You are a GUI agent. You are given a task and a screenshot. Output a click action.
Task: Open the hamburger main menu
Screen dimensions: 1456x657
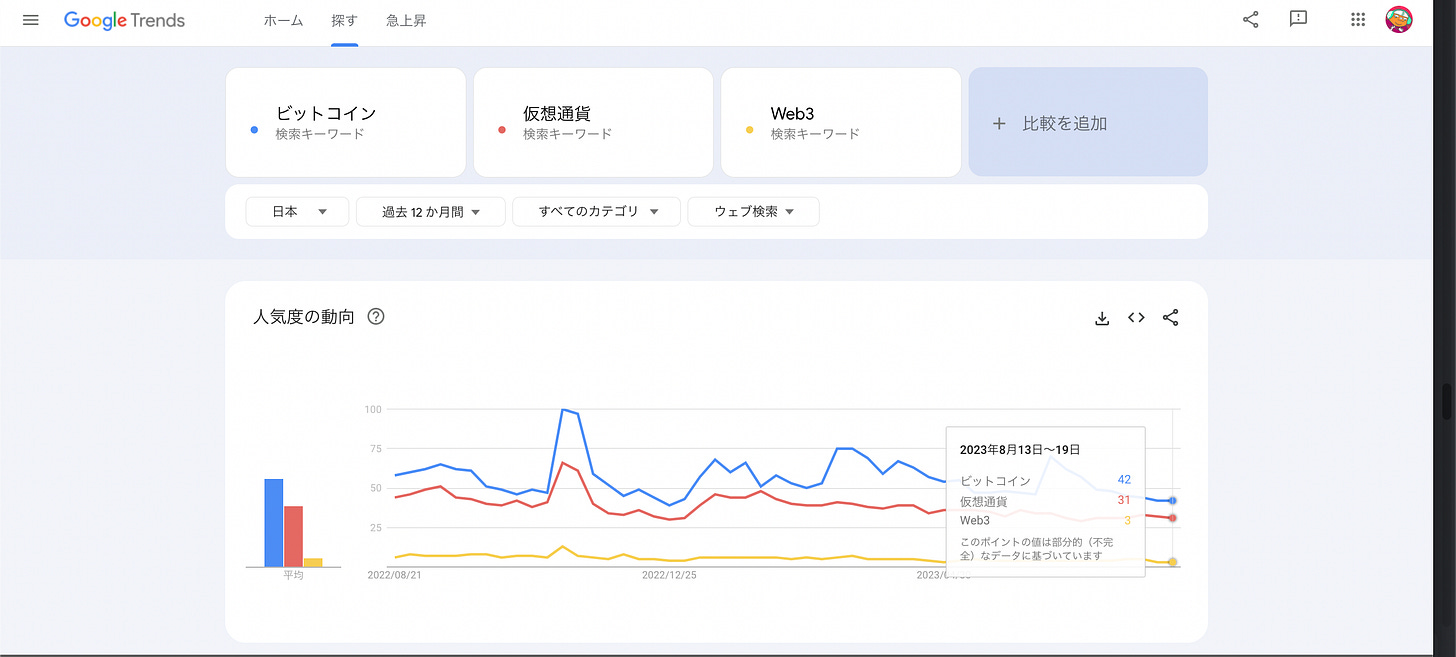pyautogui.click(x=30, y=20)
